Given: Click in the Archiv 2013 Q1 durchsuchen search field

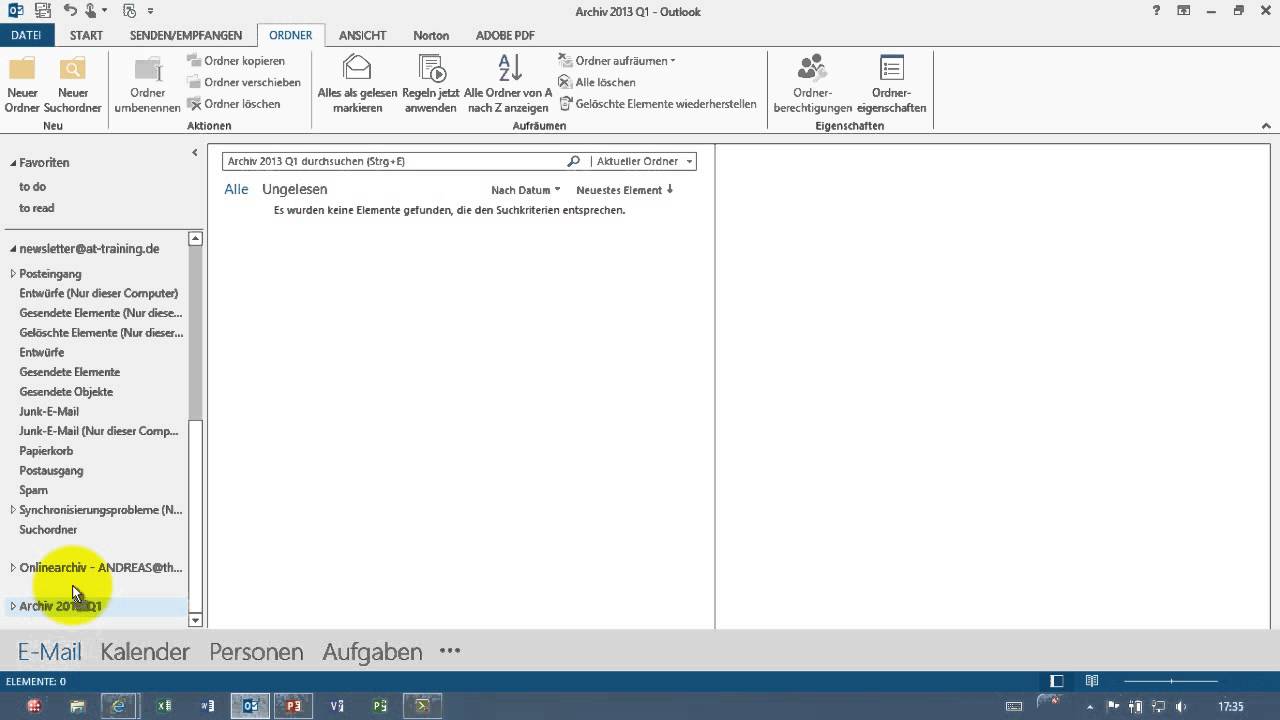Looking at the screenshot, I should 393,161.
